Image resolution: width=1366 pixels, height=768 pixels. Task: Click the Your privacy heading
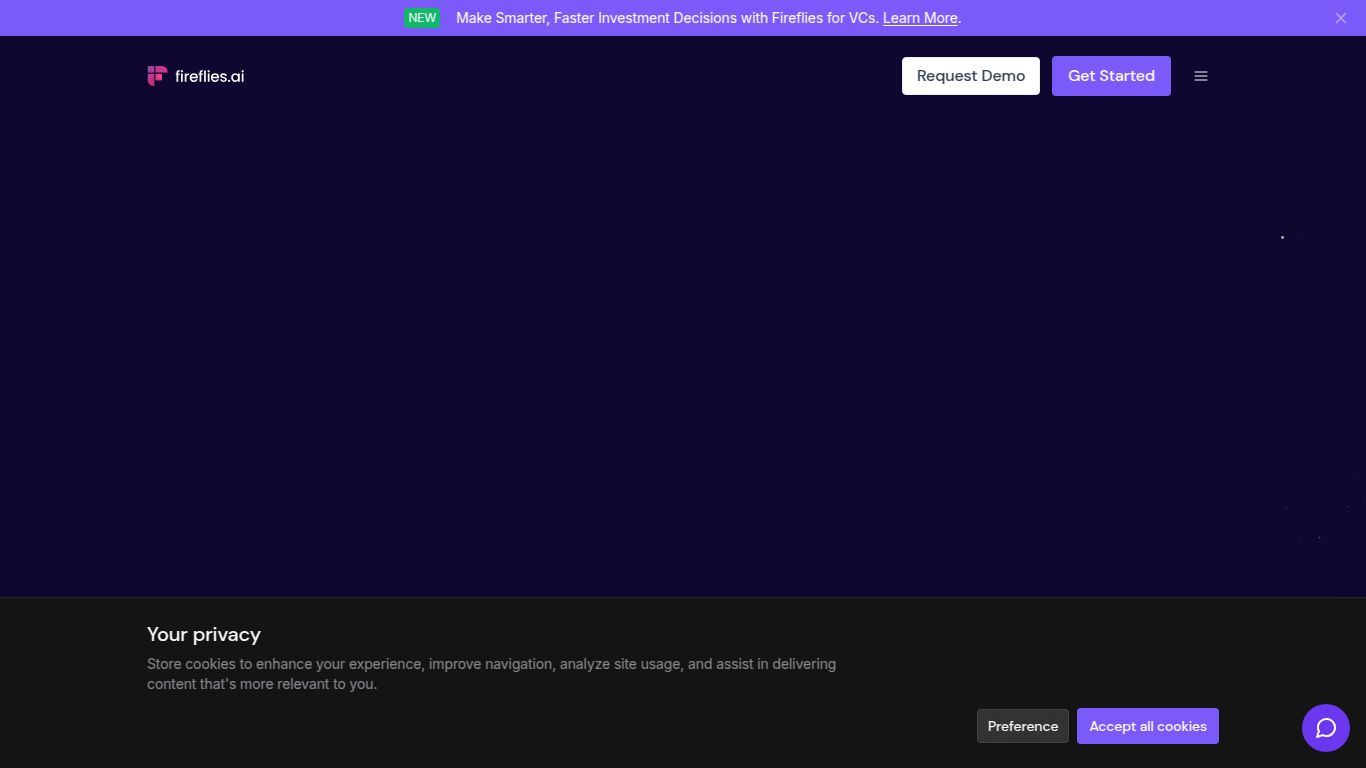(x=203, y=634)
